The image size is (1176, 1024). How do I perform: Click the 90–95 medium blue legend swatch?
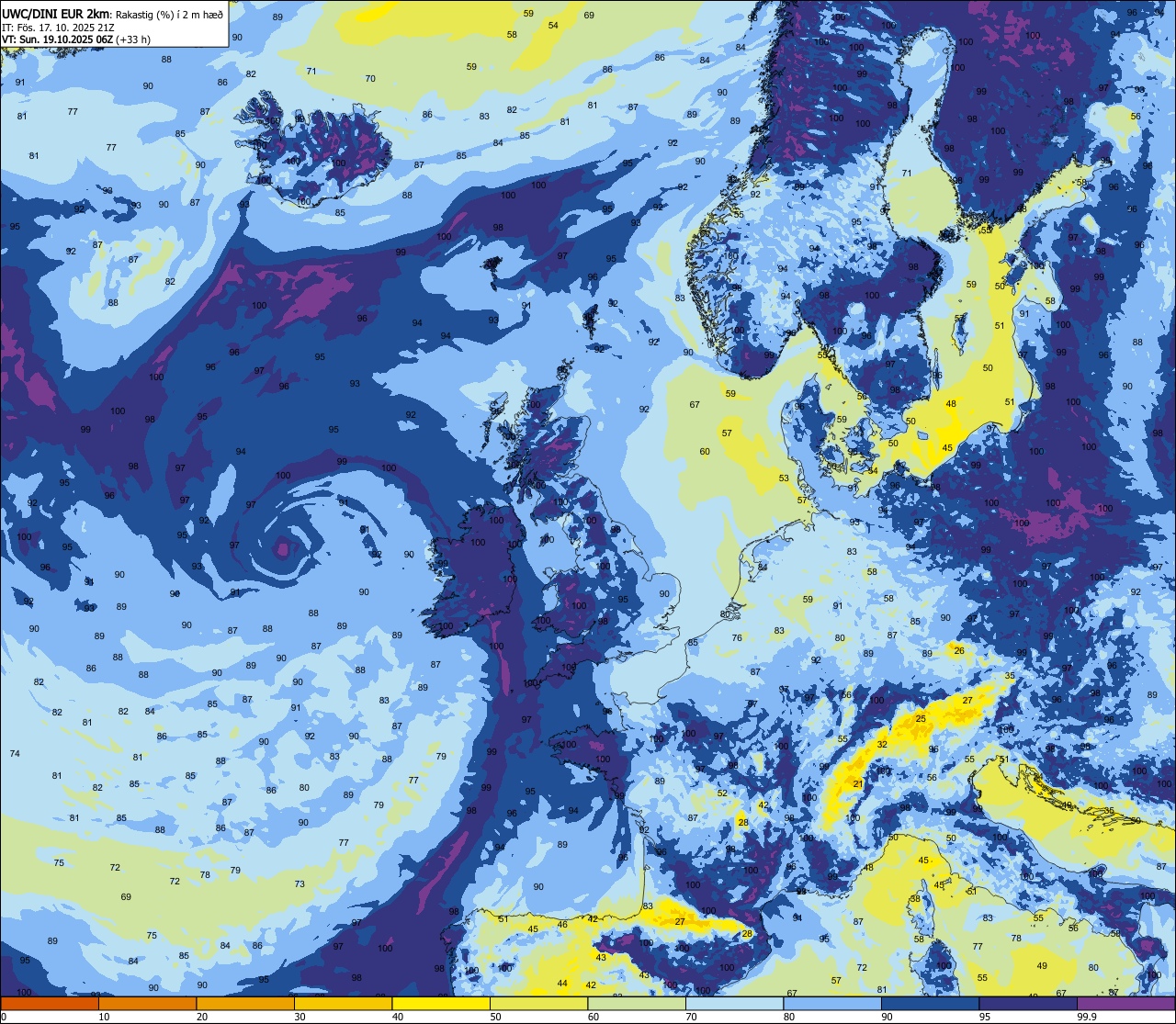point(931,1003)
